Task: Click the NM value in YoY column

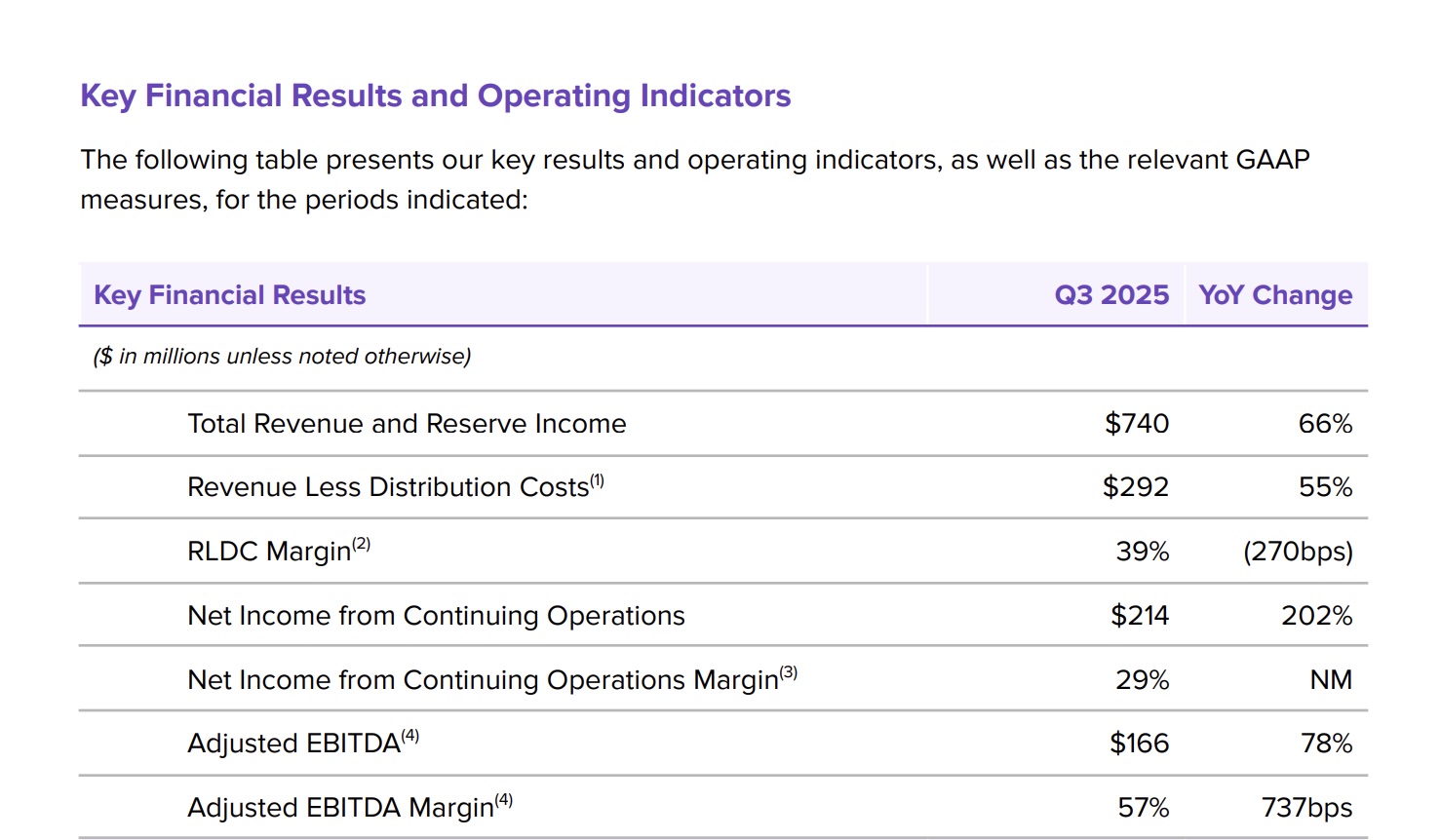Action: pyautogui.click(x=1331, y=680)
